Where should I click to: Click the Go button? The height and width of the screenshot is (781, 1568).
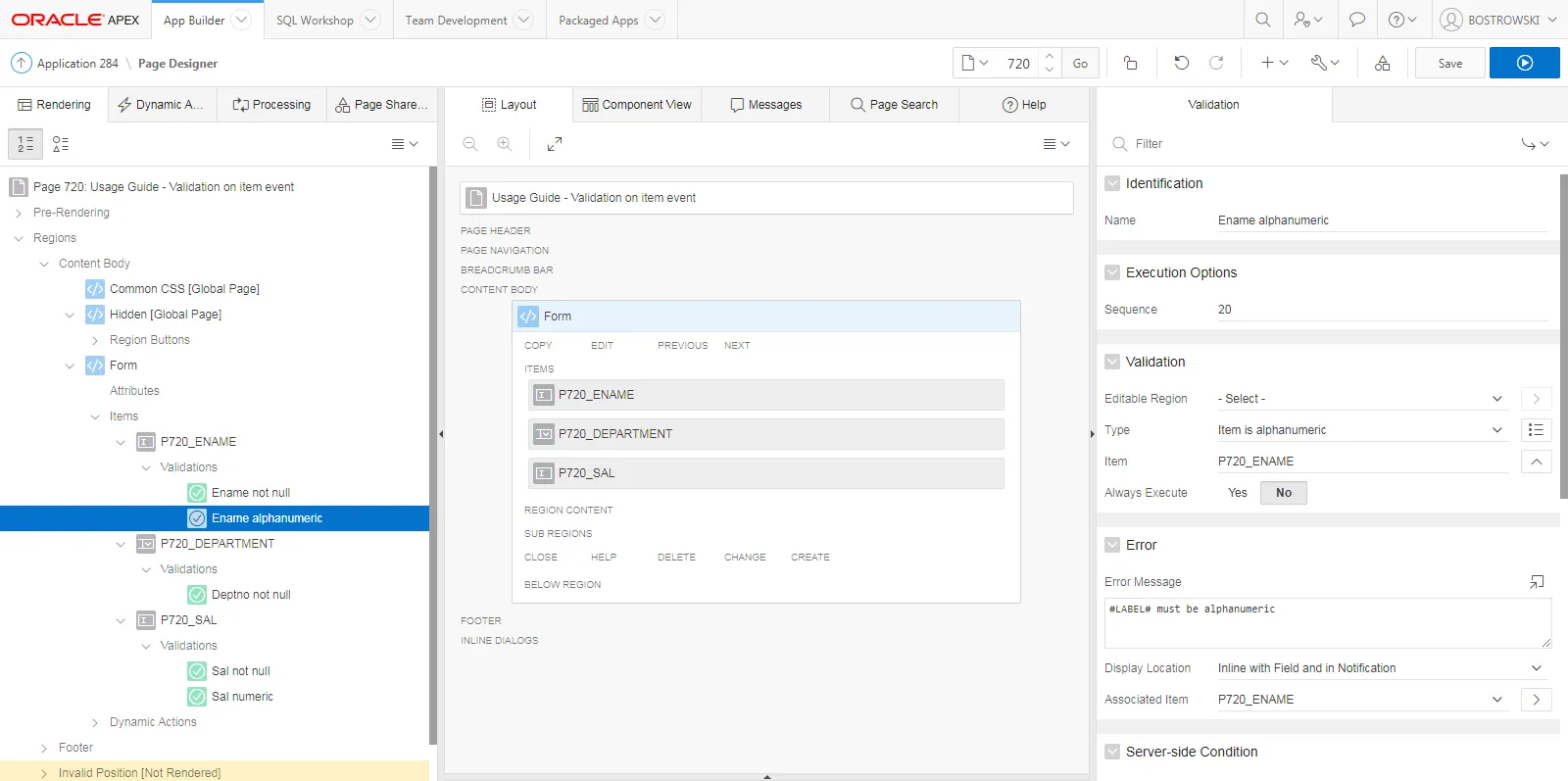[1080, 63]
